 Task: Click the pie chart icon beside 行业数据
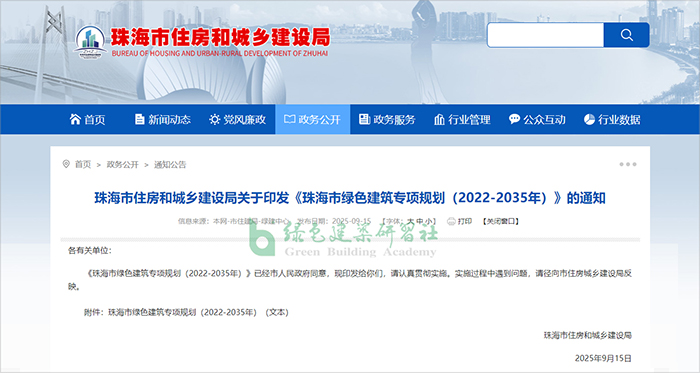pos(589,119)
